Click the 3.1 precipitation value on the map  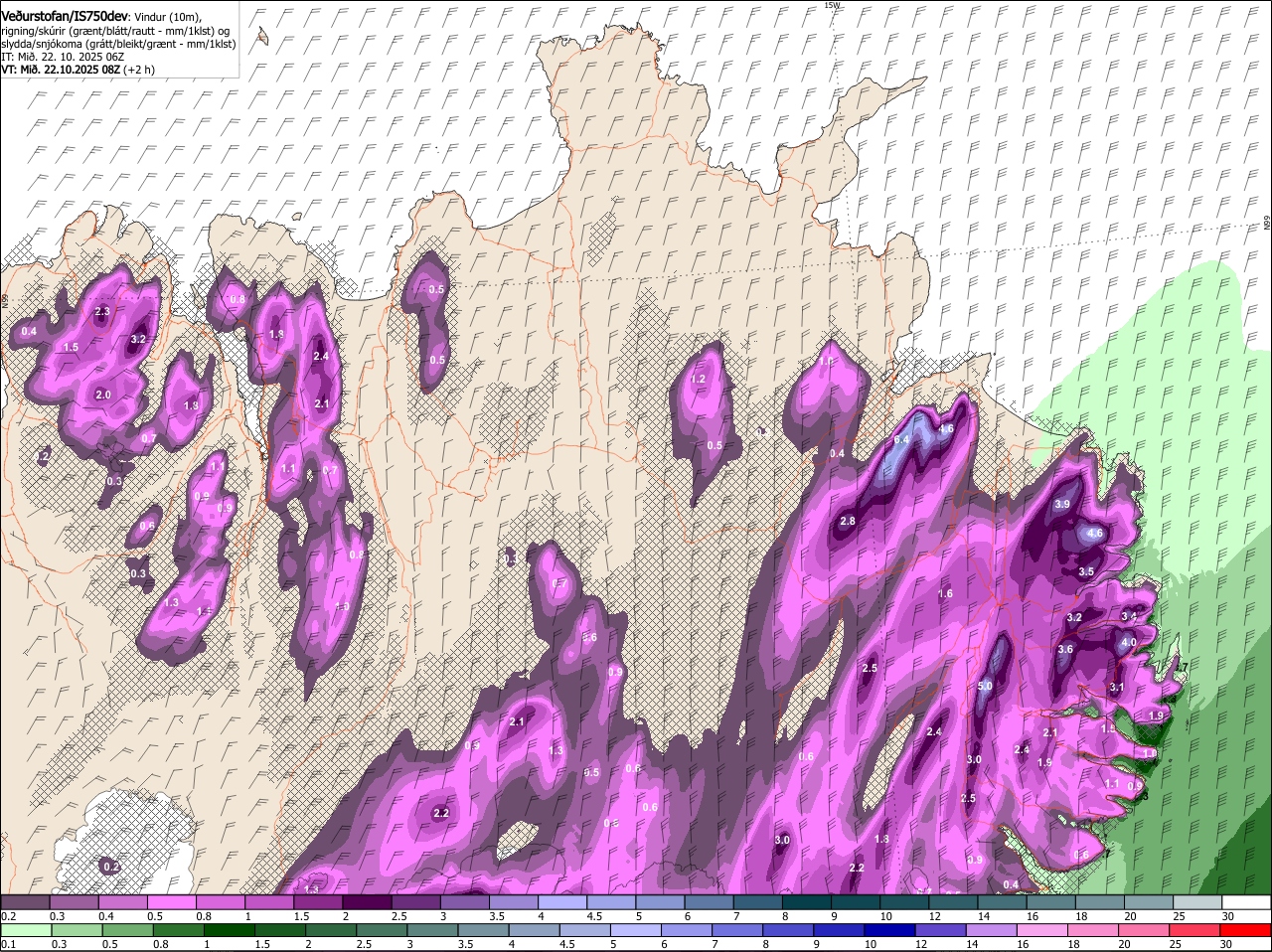click(1116, 688)
